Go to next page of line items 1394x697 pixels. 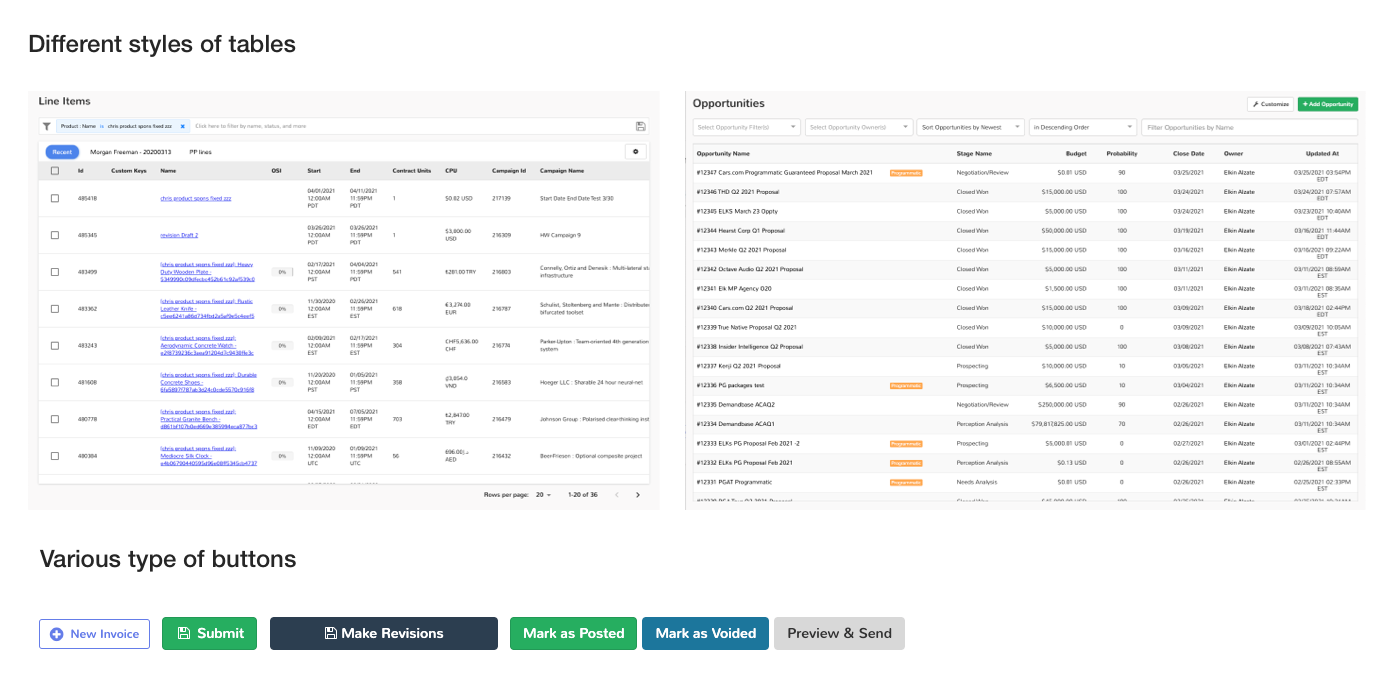point(638,495)
